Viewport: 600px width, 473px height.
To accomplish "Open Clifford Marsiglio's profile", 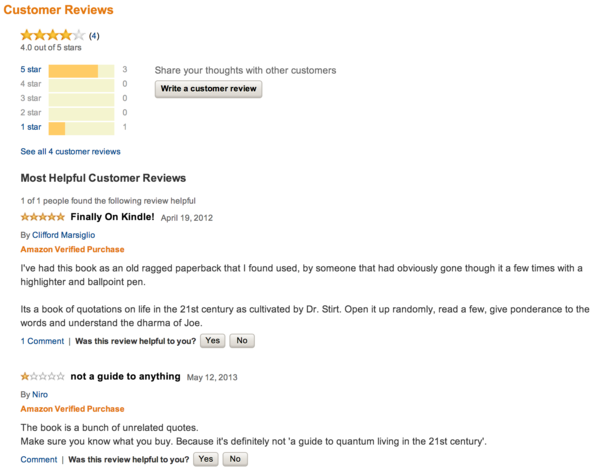I will tap(64, 235).
